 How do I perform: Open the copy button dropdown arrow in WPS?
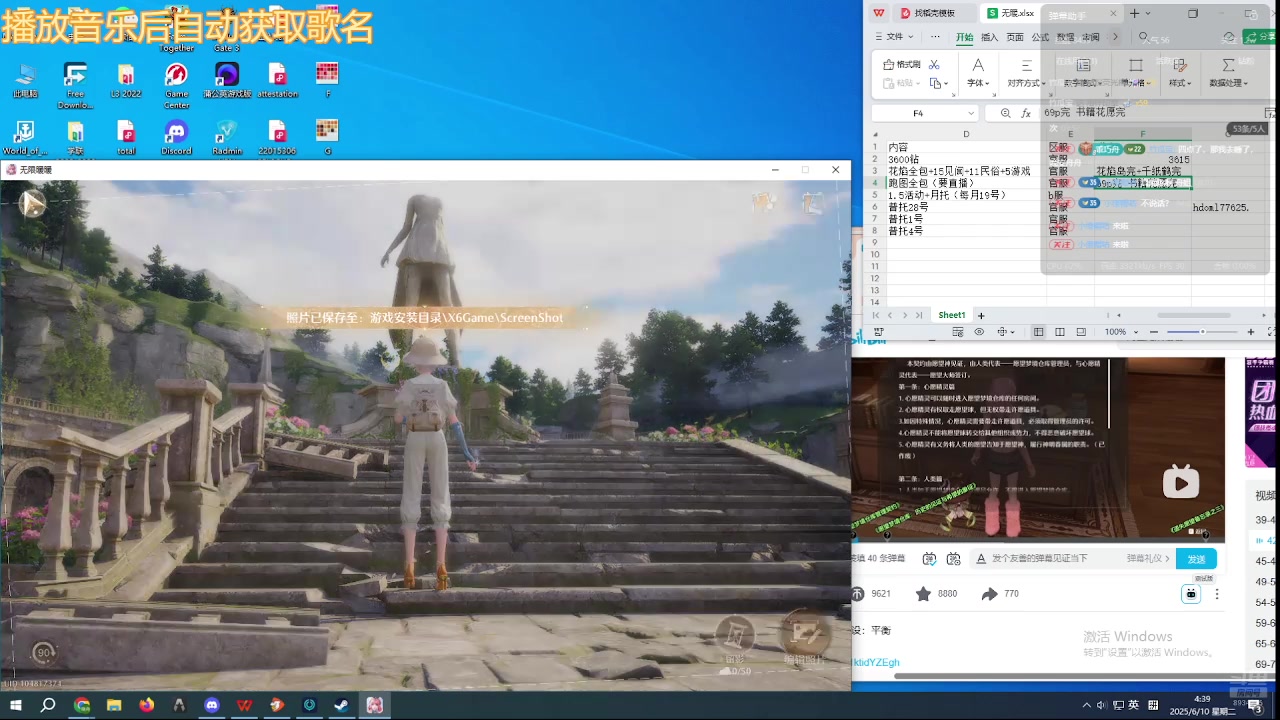[x=948, y=83]
